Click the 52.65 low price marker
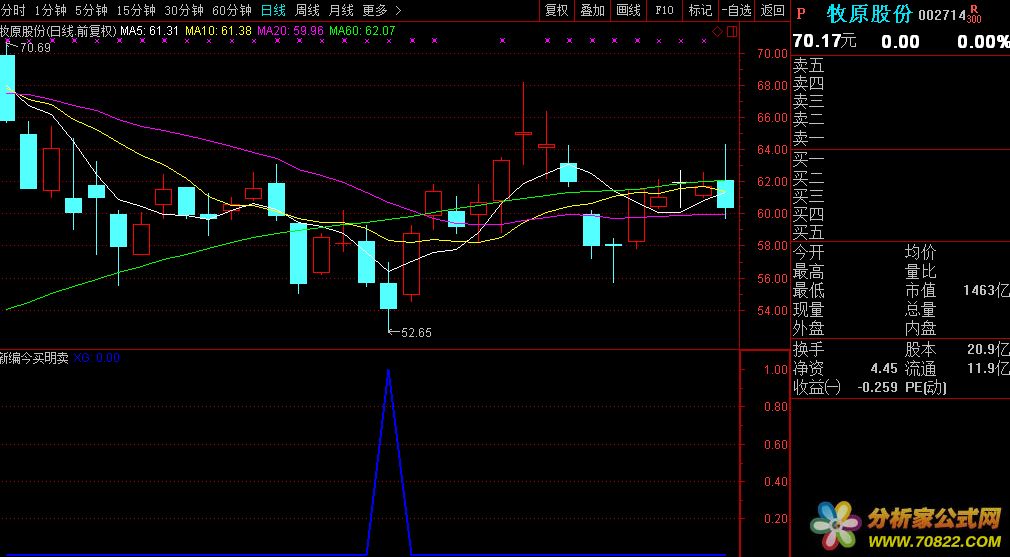The height and width of the screenshot is (557, 1010). [x=416, y=333]
